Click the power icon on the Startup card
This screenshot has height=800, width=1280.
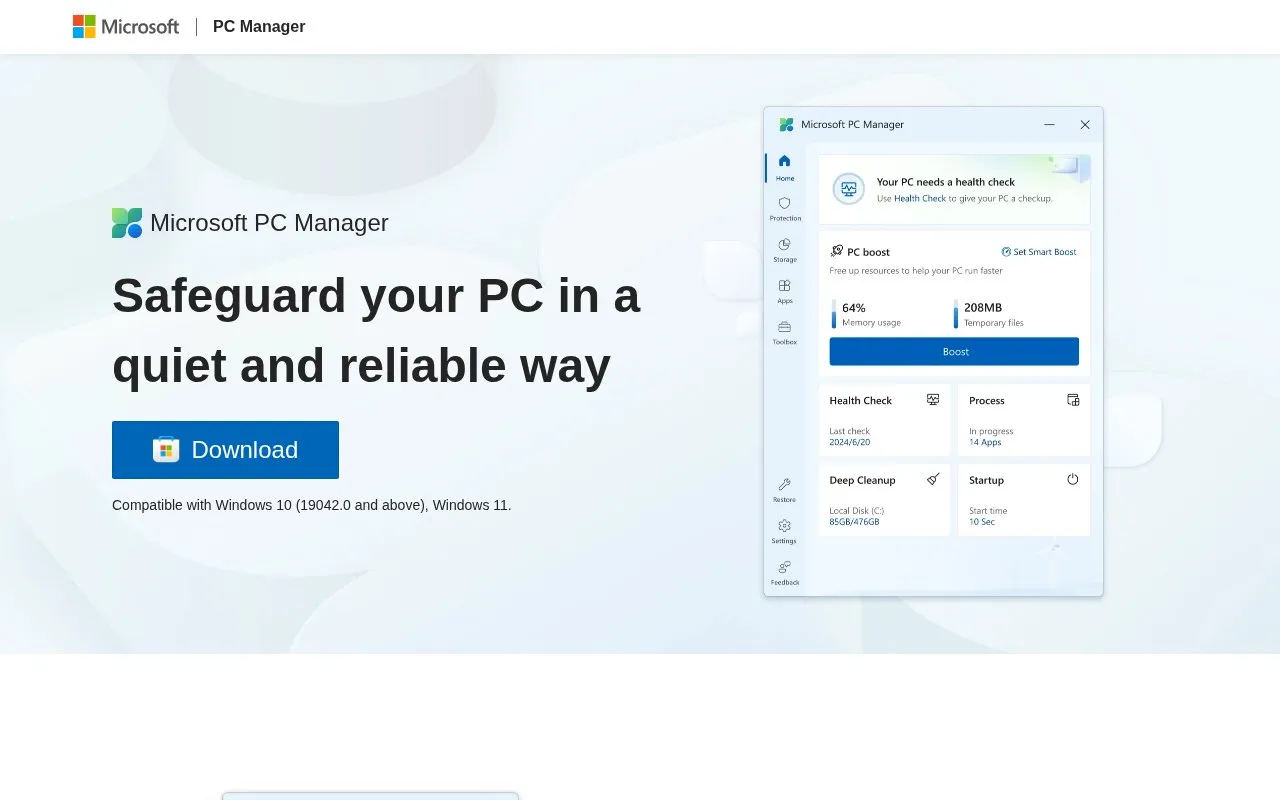tap(1073, 479)
